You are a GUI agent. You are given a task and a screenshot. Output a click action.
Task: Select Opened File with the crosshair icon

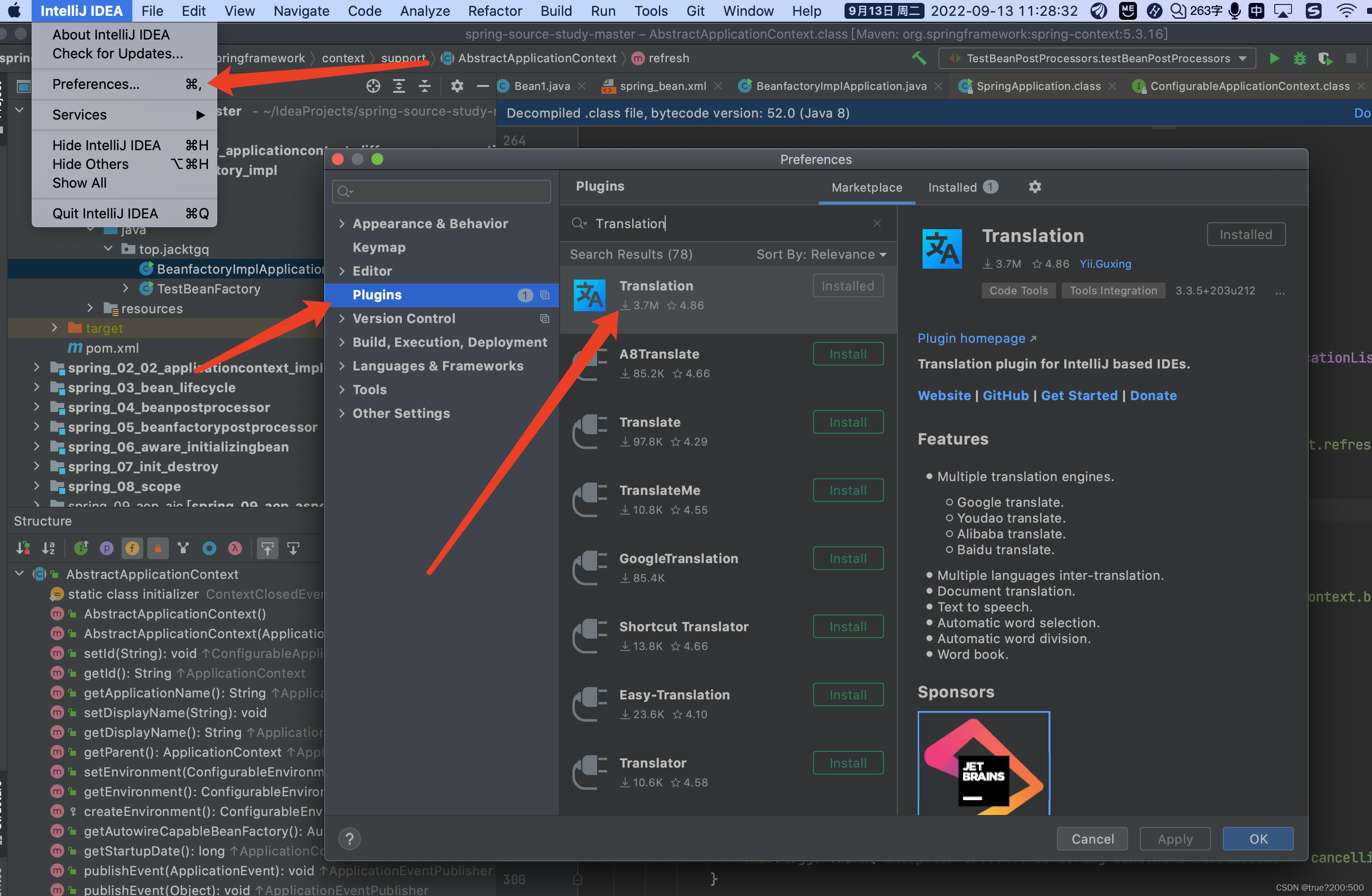pyautogui.click(x=373, y=85)
